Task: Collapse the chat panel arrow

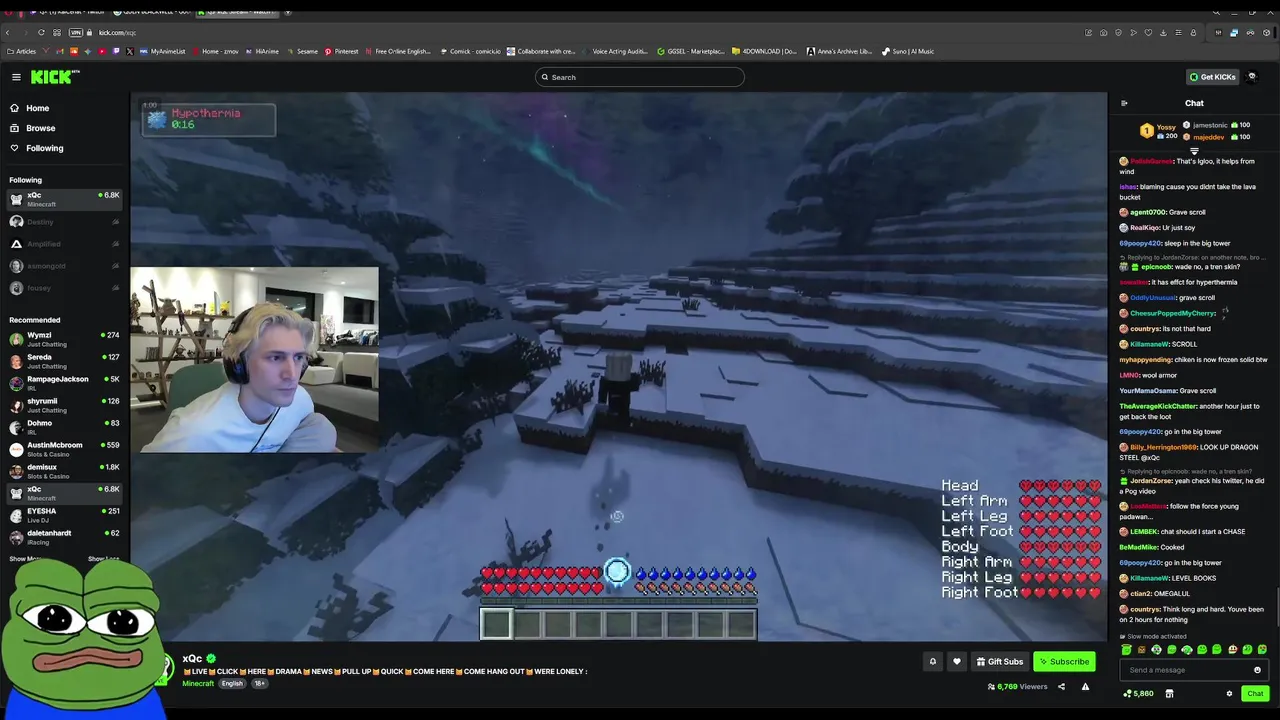Action: tap(1124, 103)
